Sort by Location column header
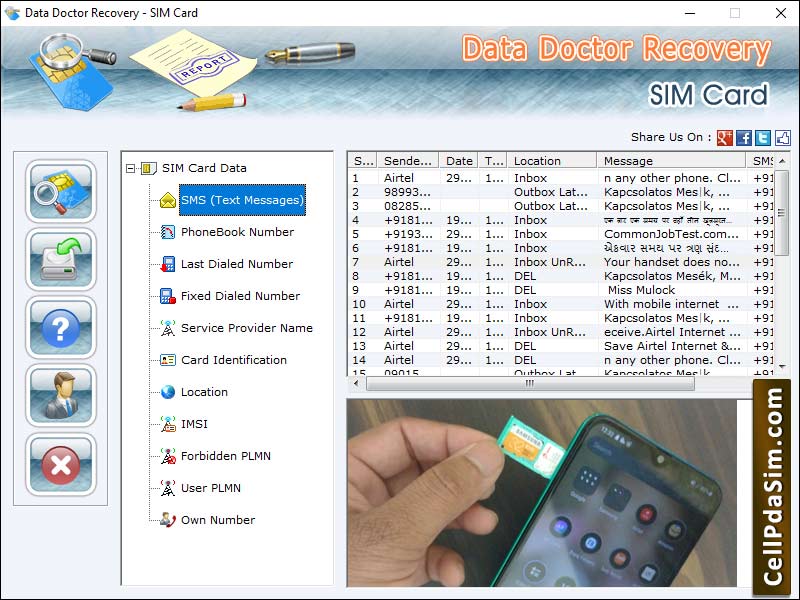This screenshot has width=800, height=600. pyautogui.click(x=551, y=161)
